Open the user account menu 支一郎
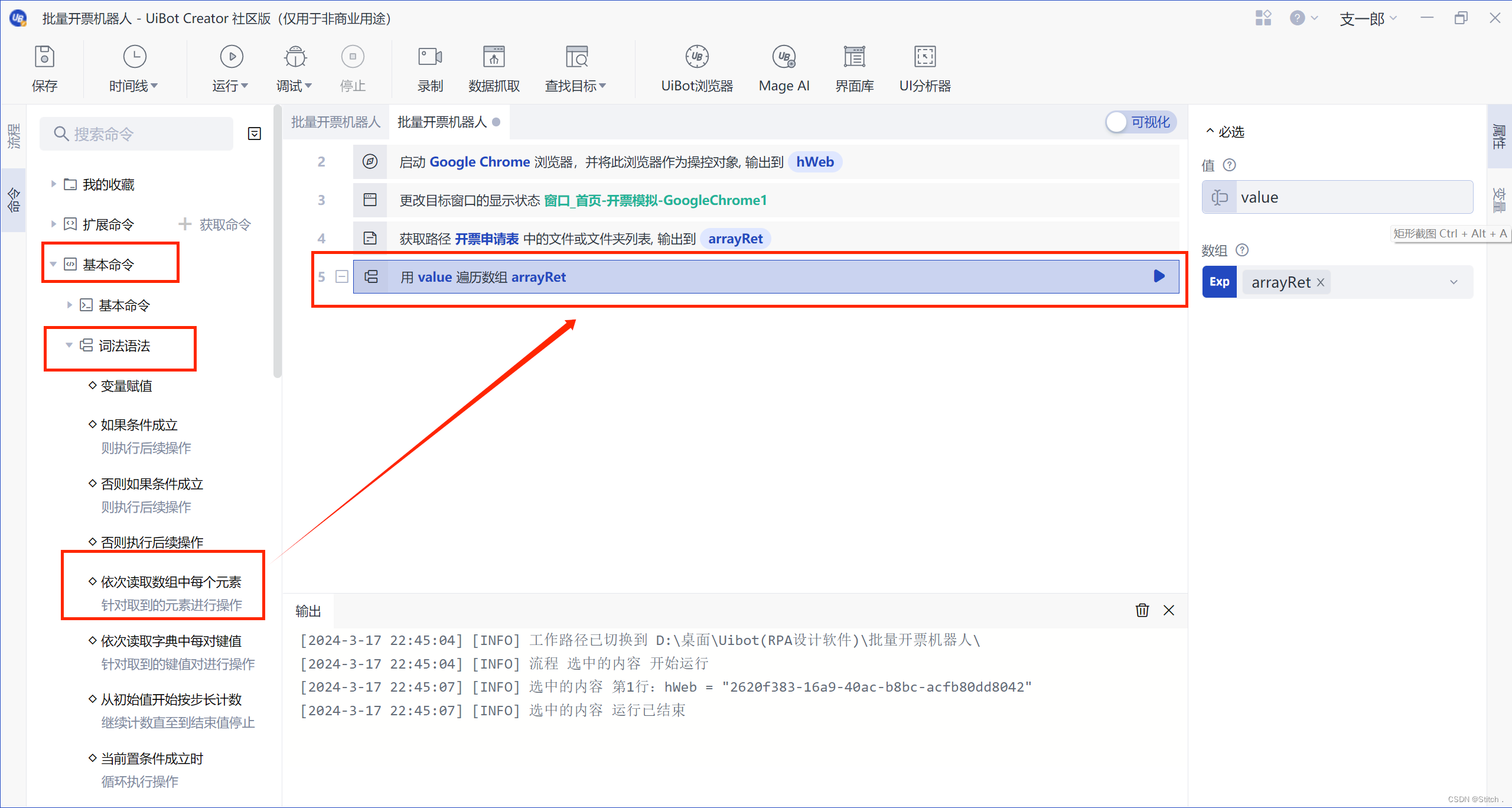 pos(1368,19)
